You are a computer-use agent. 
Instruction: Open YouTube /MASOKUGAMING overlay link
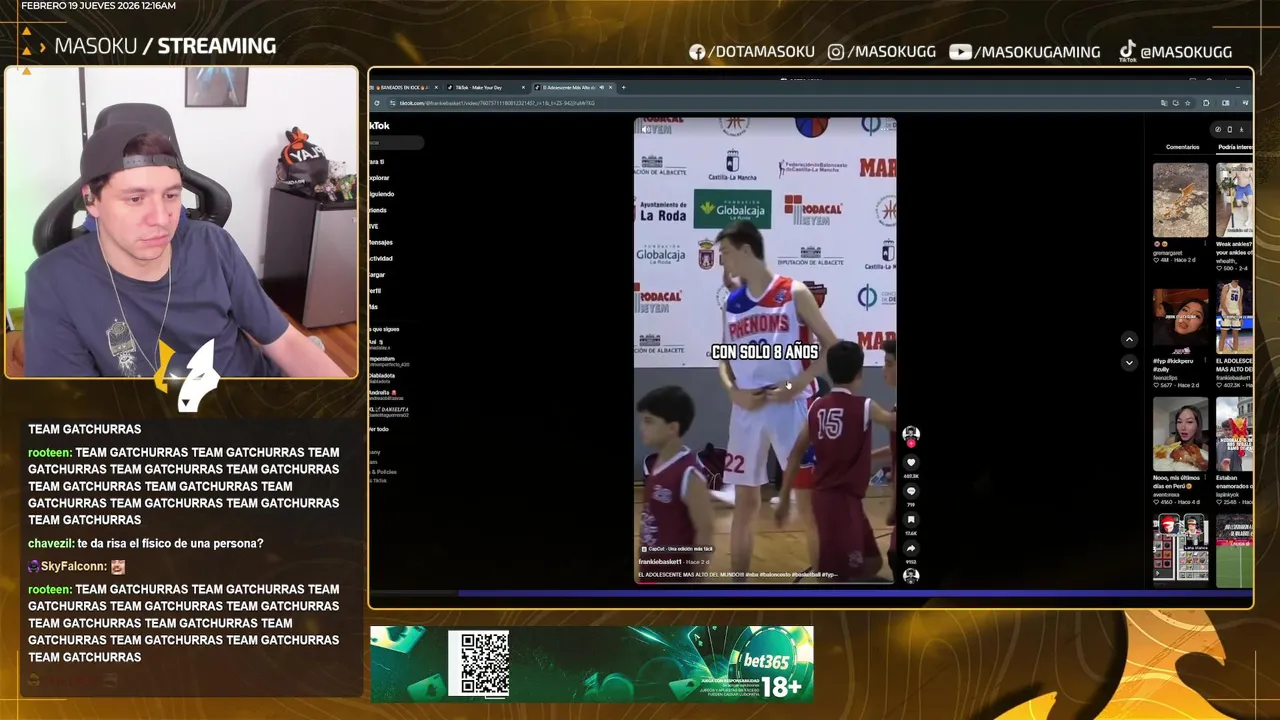click(x=1025, y=51)
